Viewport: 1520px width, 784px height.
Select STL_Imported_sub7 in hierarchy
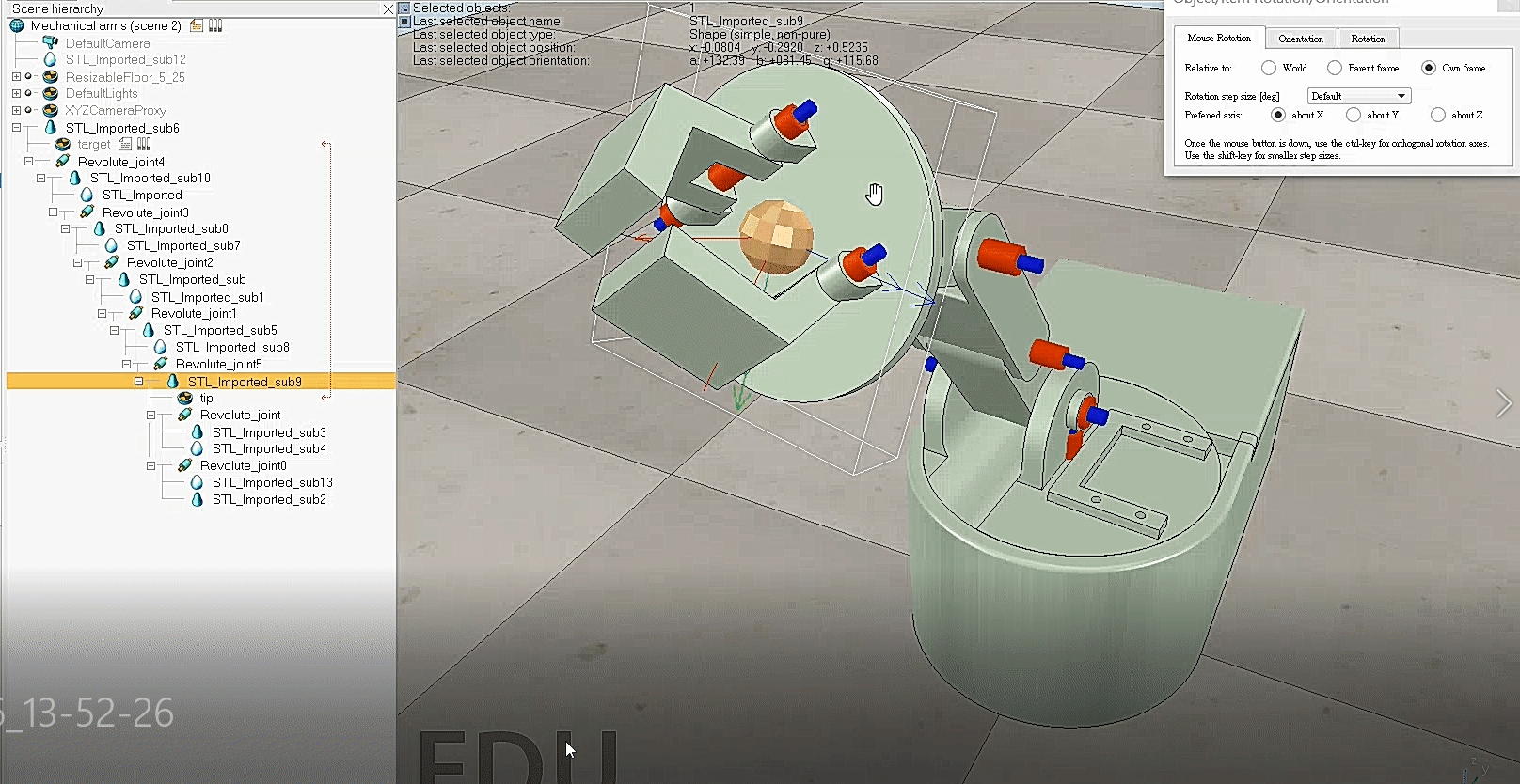point(183,245)
